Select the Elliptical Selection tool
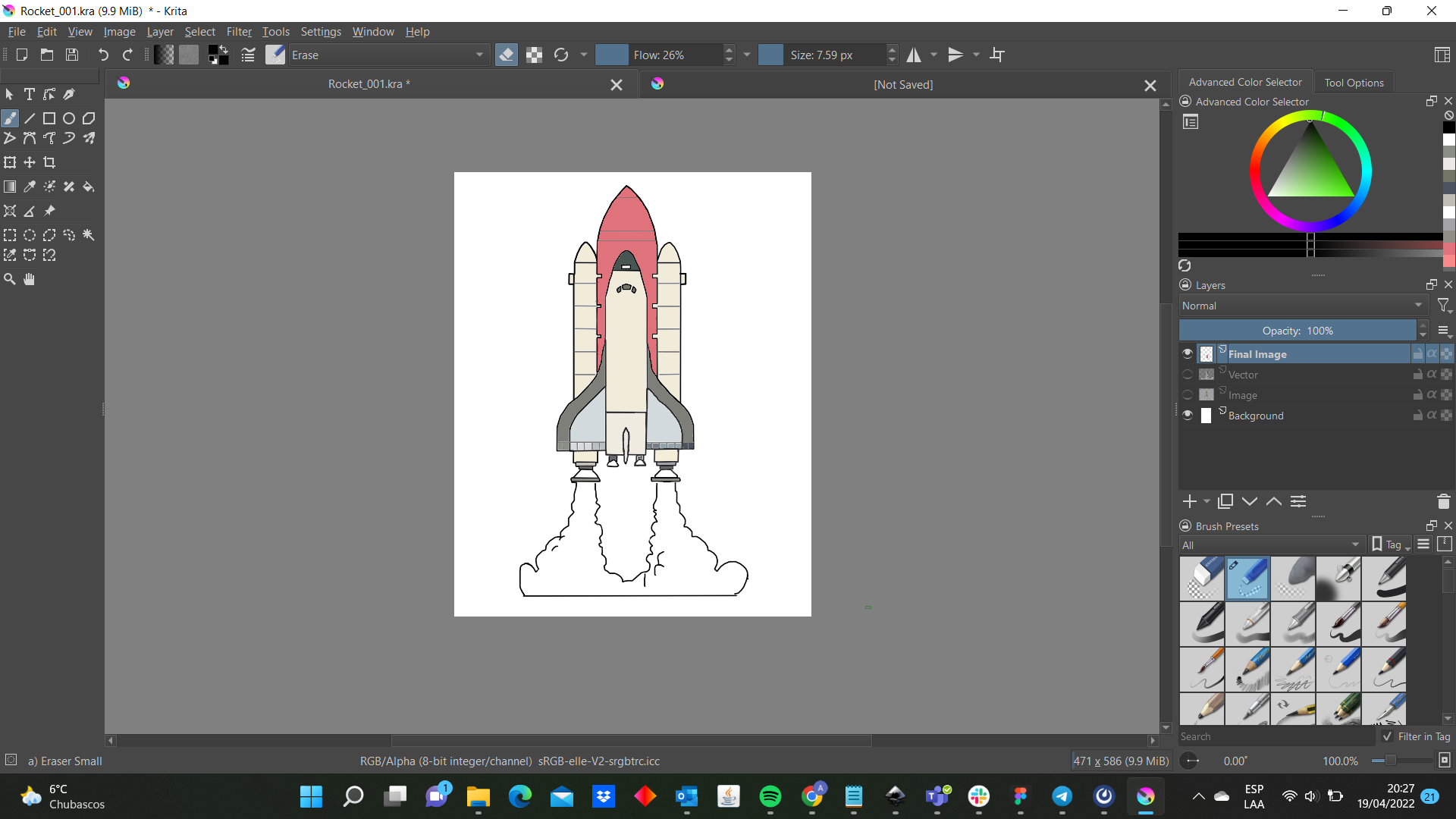This screenshot has height=819, width=1456. click(x=30, y=235)
